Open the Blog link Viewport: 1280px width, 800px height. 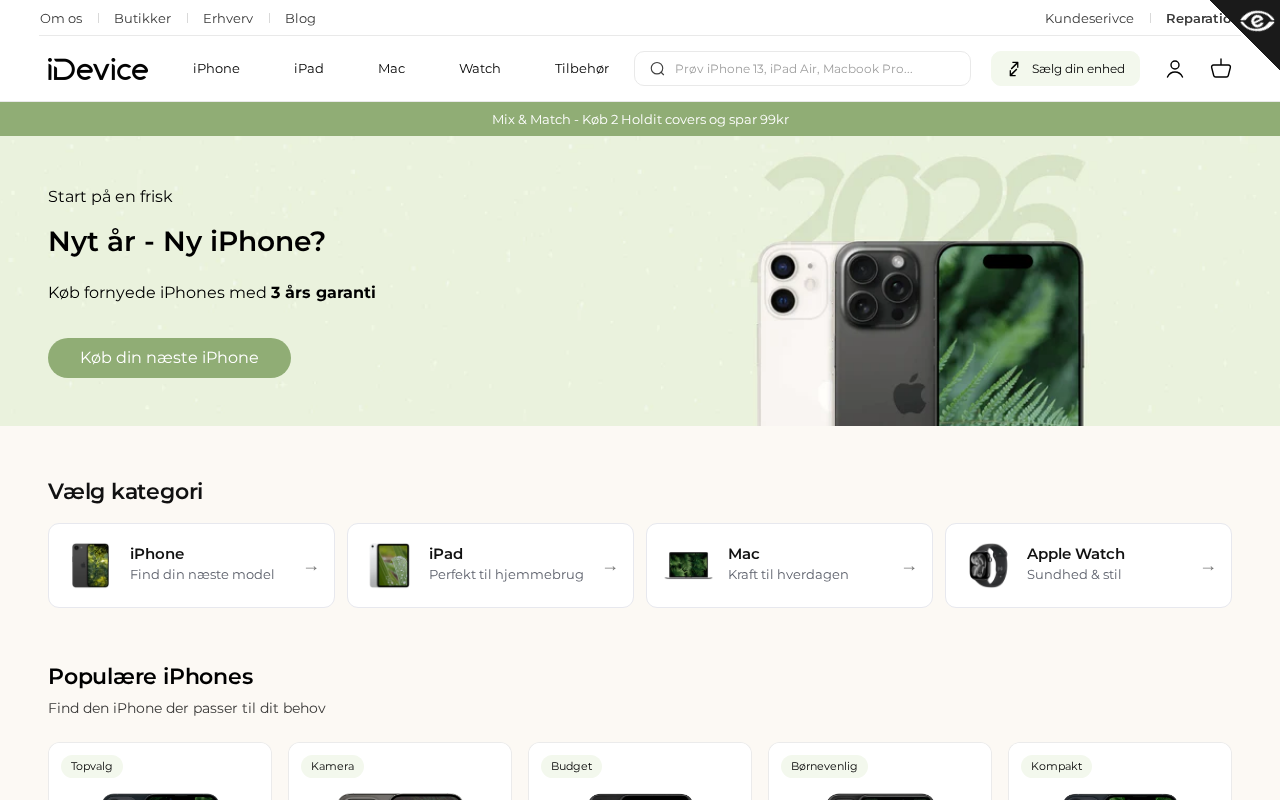click(300, 18)
